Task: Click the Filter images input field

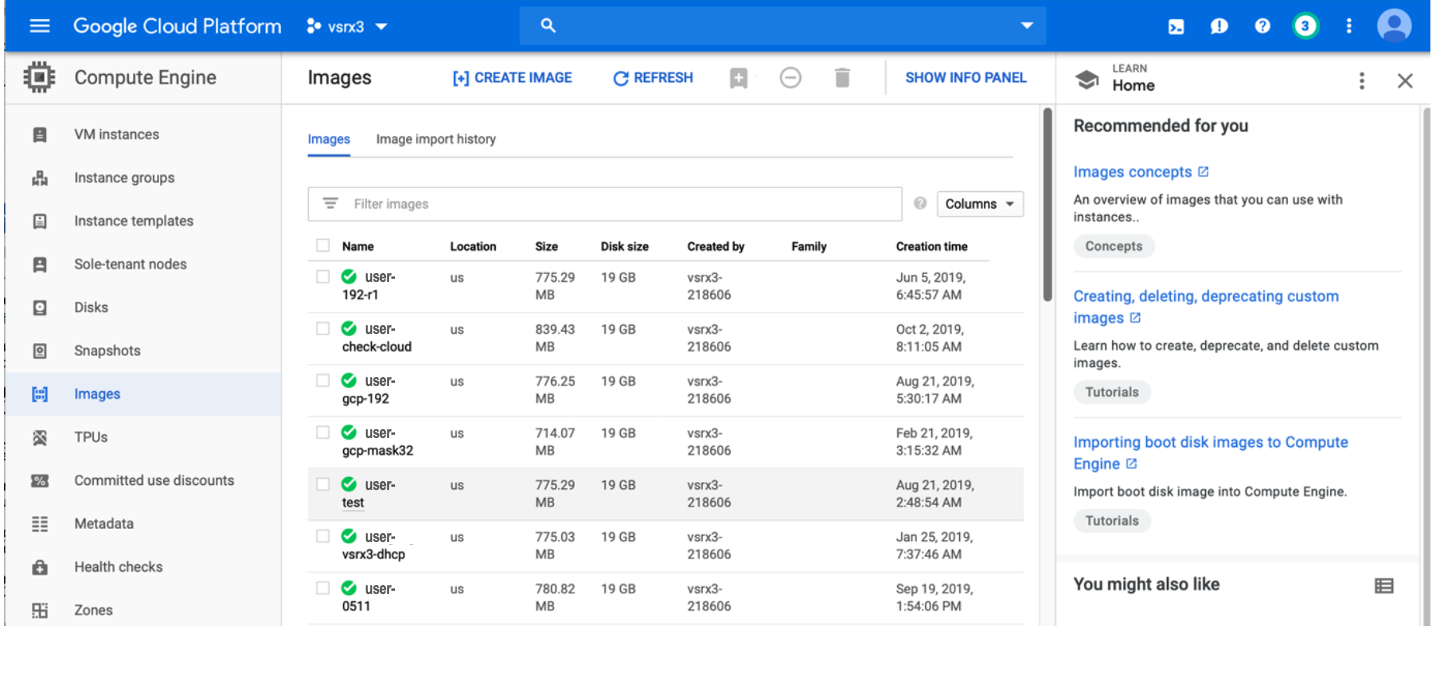Action: (620, 204)
